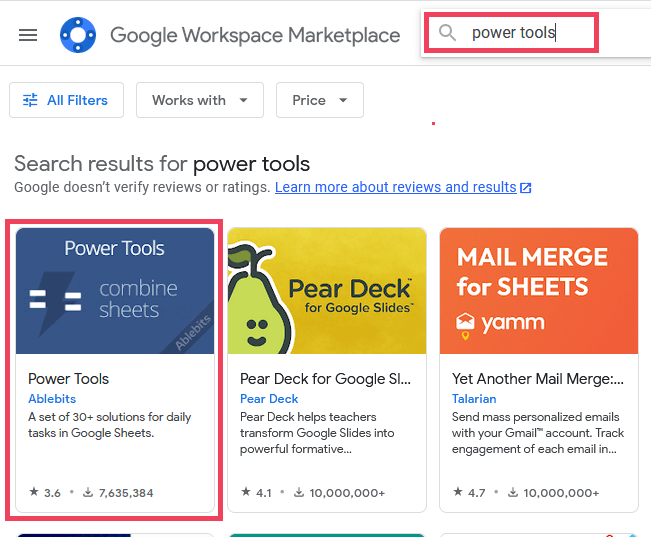
Task: Open the Pear Deck developer link
Action: coord(269,399)
